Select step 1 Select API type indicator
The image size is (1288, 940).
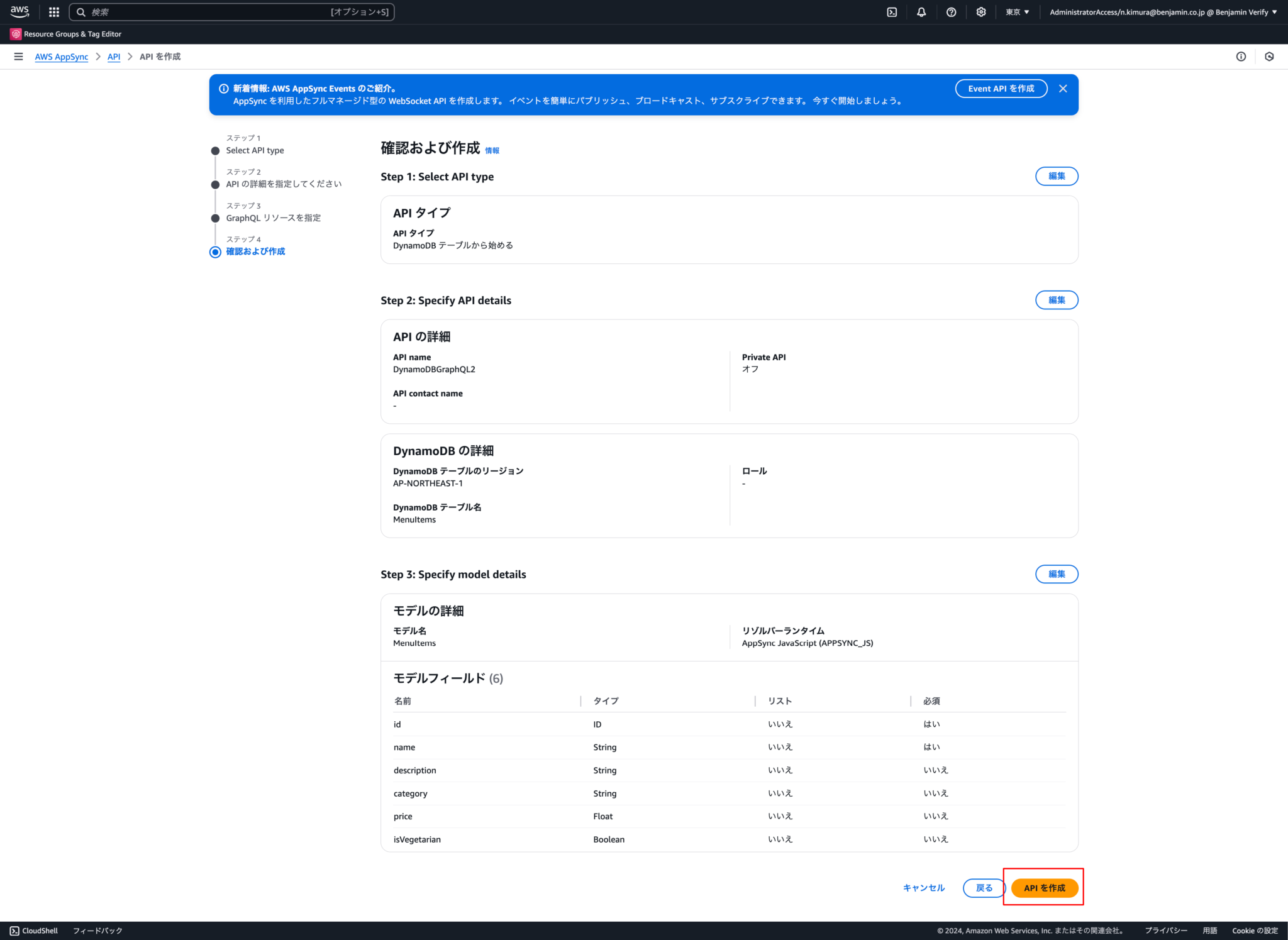click(x=215, y=150)
